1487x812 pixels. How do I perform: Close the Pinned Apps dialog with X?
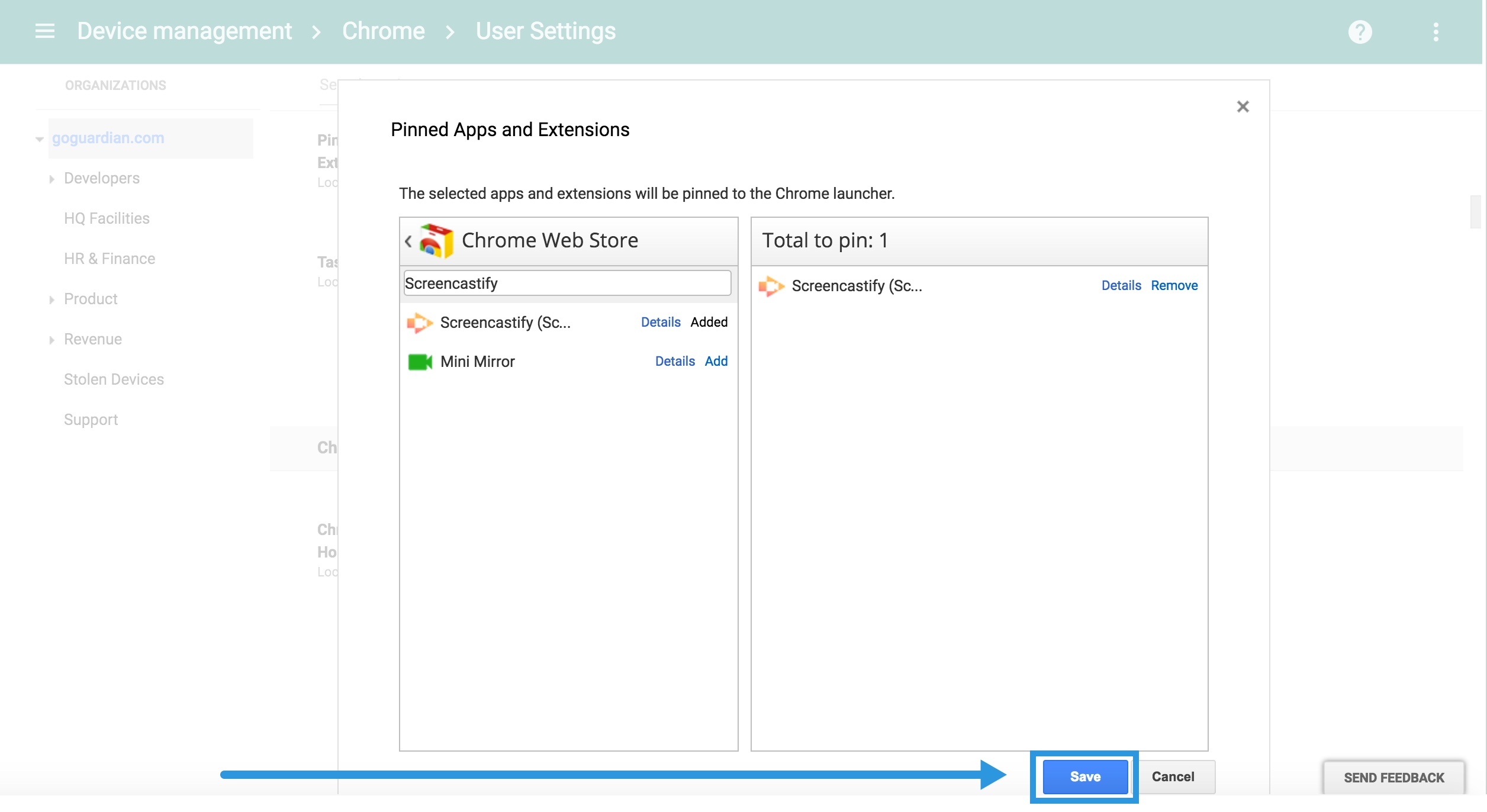click(x=1243, y=107)
